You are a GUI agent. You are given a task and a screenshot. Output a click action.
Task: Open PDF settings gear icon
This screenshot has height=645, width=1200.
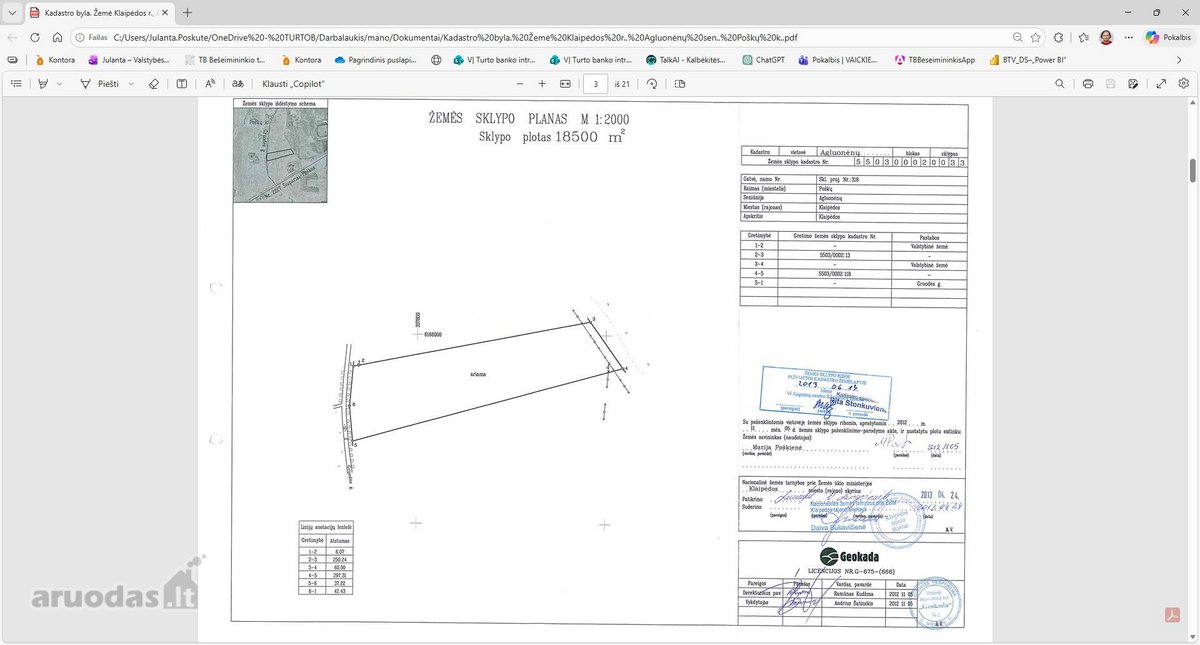pyautogui.click(x=1183, y=84)
